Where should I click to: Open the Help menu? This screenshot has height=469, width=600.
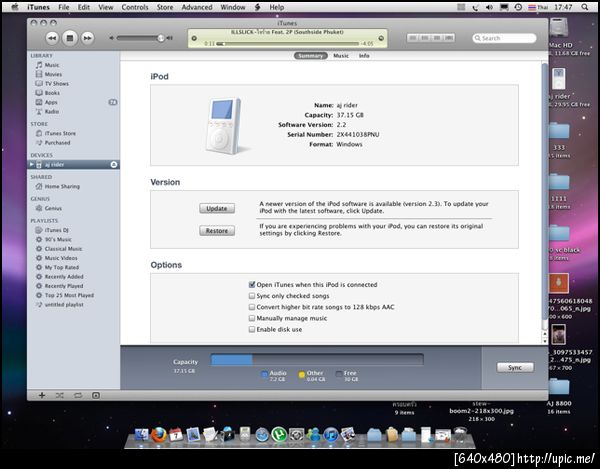pos(276,7)
